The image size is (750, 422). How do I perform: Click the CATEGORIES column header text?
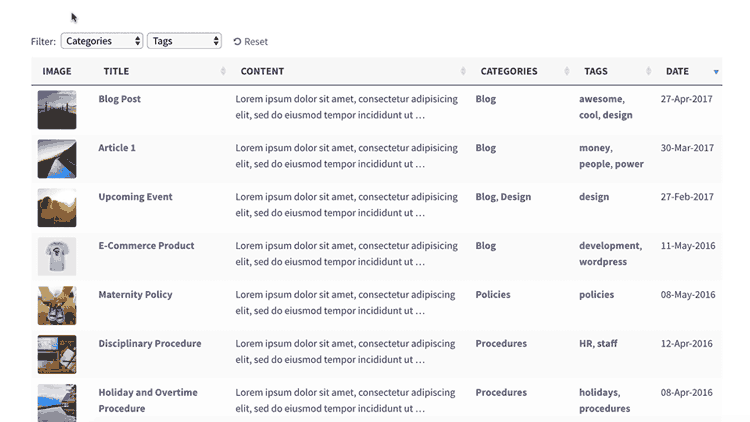click(509, 71)
